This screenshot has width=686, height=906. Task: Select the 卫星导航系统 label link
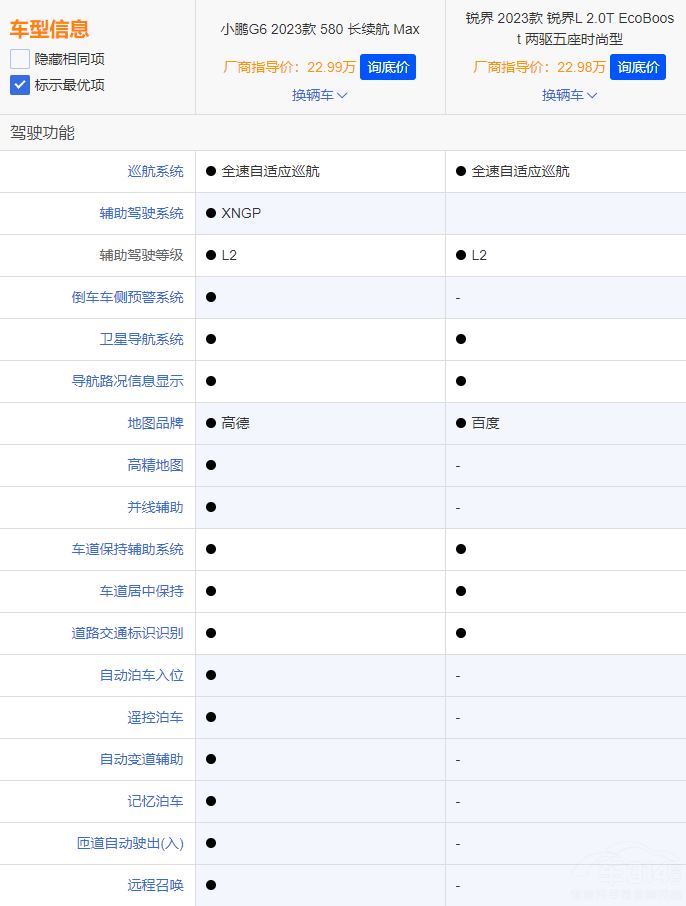[x=141, y=339]
